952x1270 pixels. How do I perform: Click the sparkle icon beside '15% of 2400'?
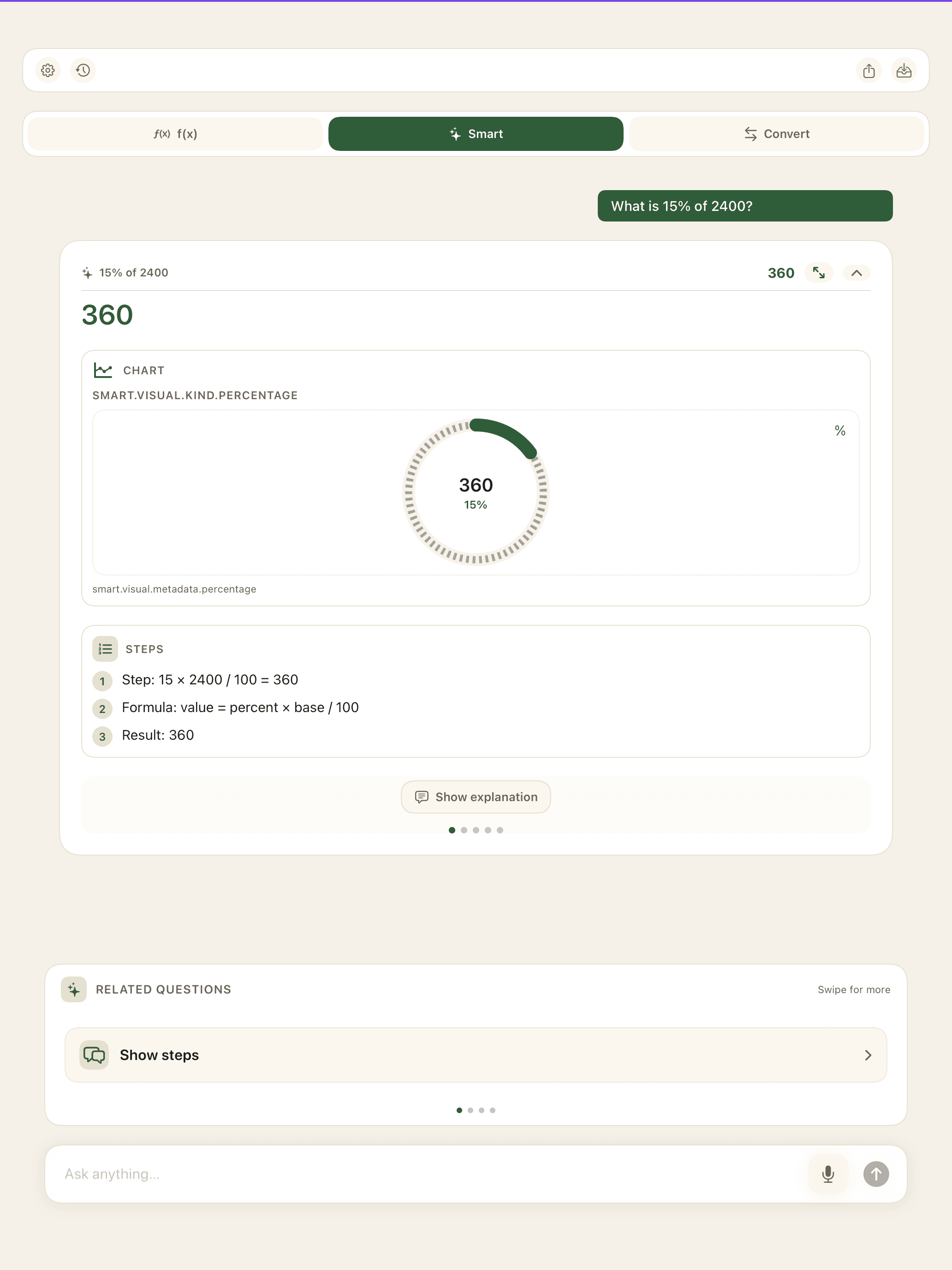[87, 273]
